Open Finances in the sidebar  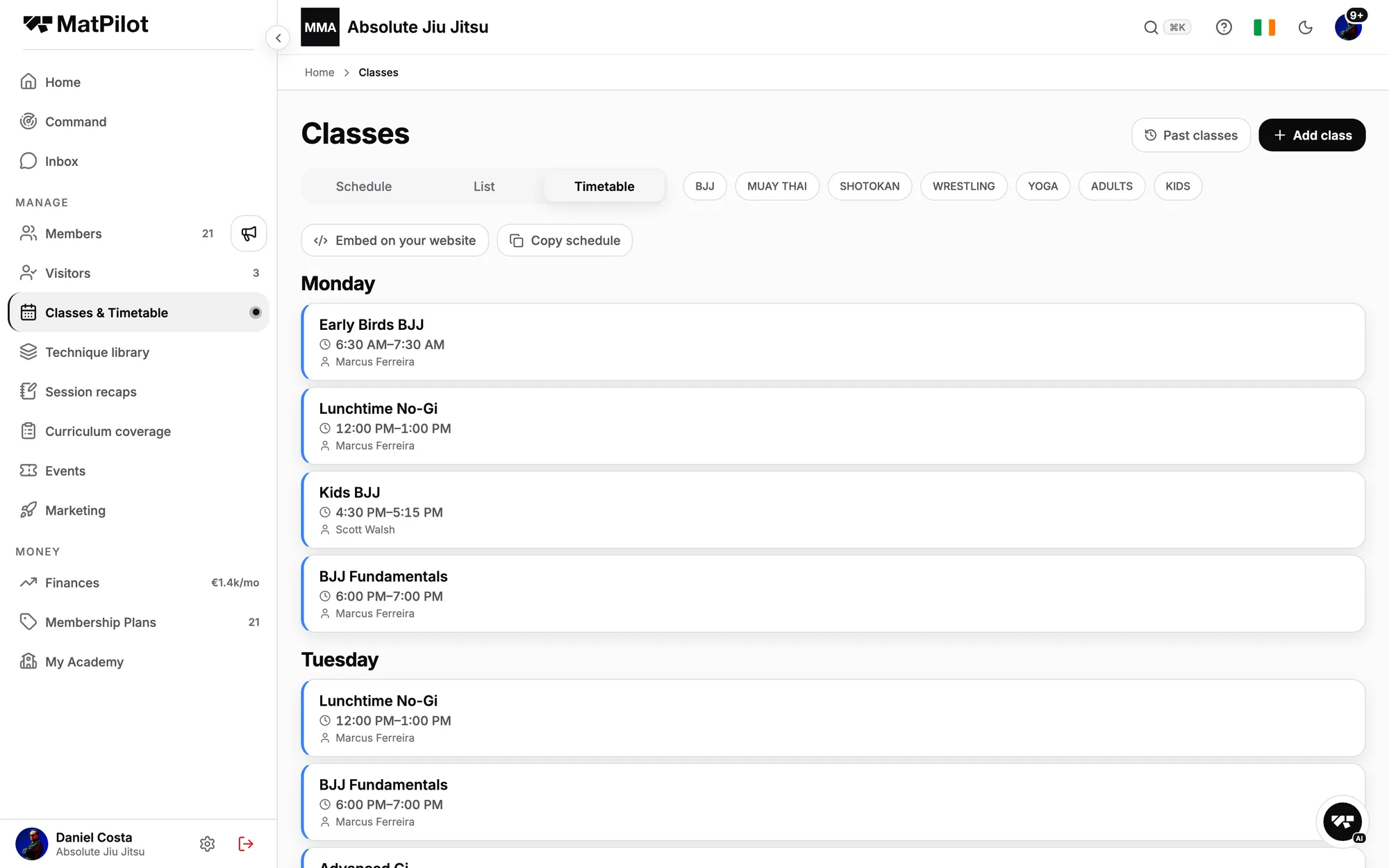click(139, 583)
